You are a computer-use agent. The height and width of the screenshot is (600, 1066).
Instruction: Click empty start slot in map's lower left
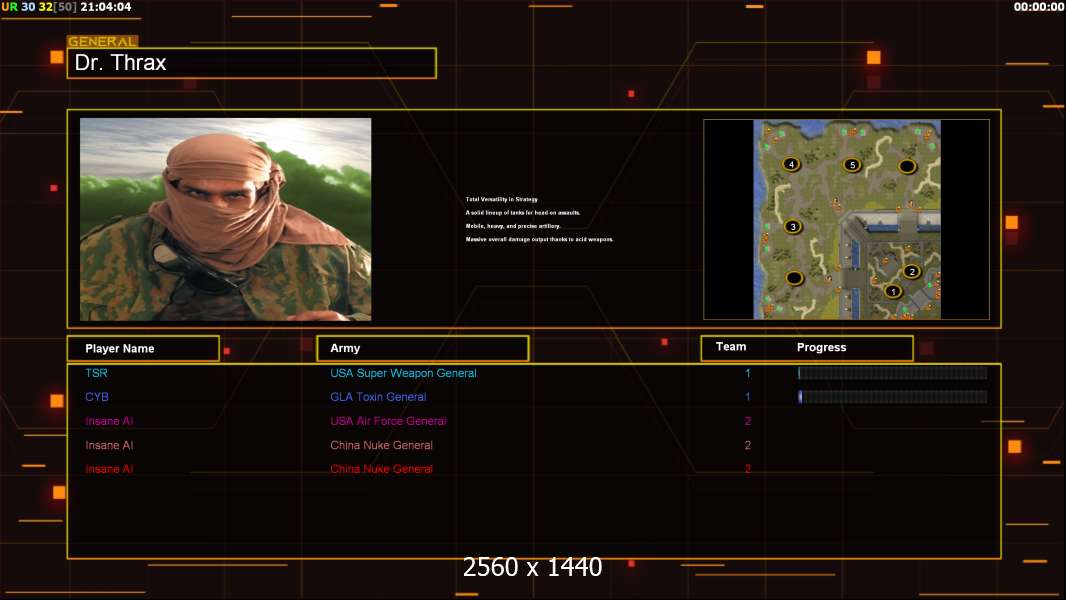click(794, 278)
